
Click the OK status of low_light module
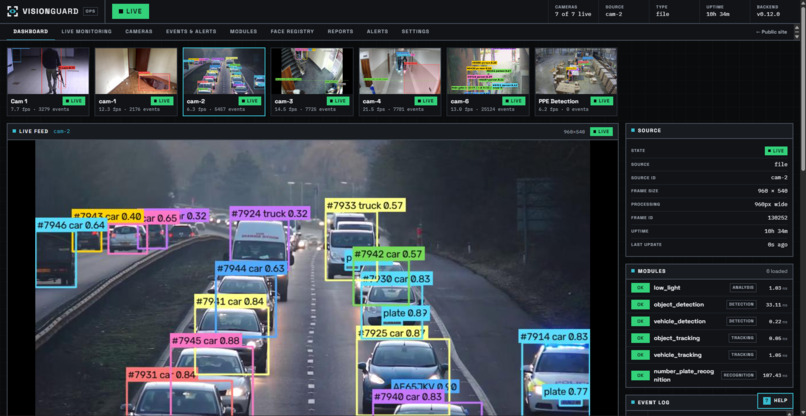coord(640,288)
